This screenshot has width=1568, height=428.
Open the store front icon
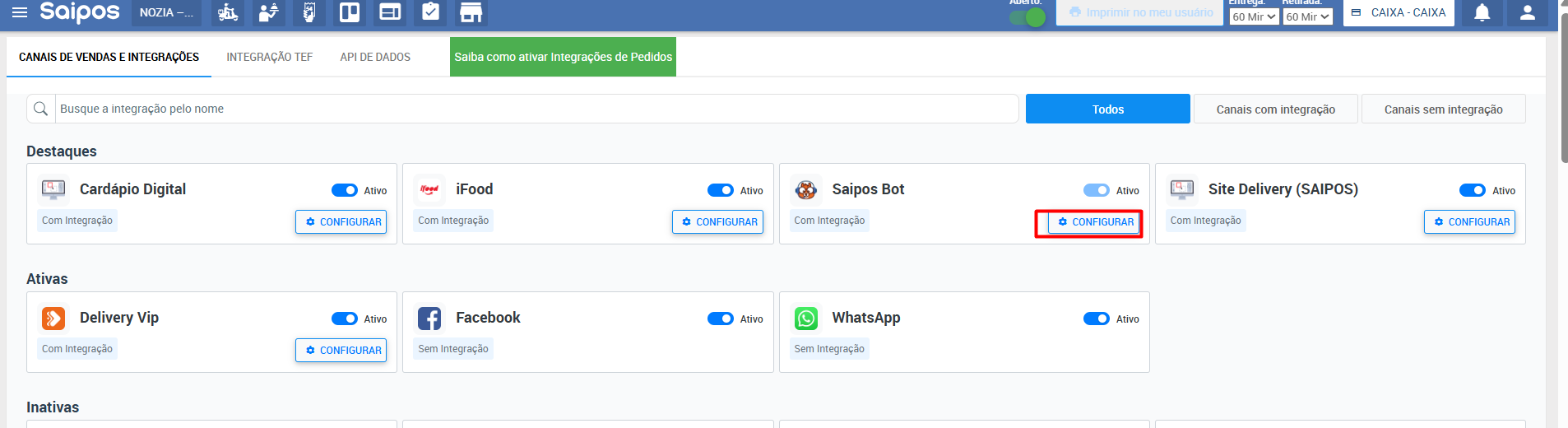point(471,12)
